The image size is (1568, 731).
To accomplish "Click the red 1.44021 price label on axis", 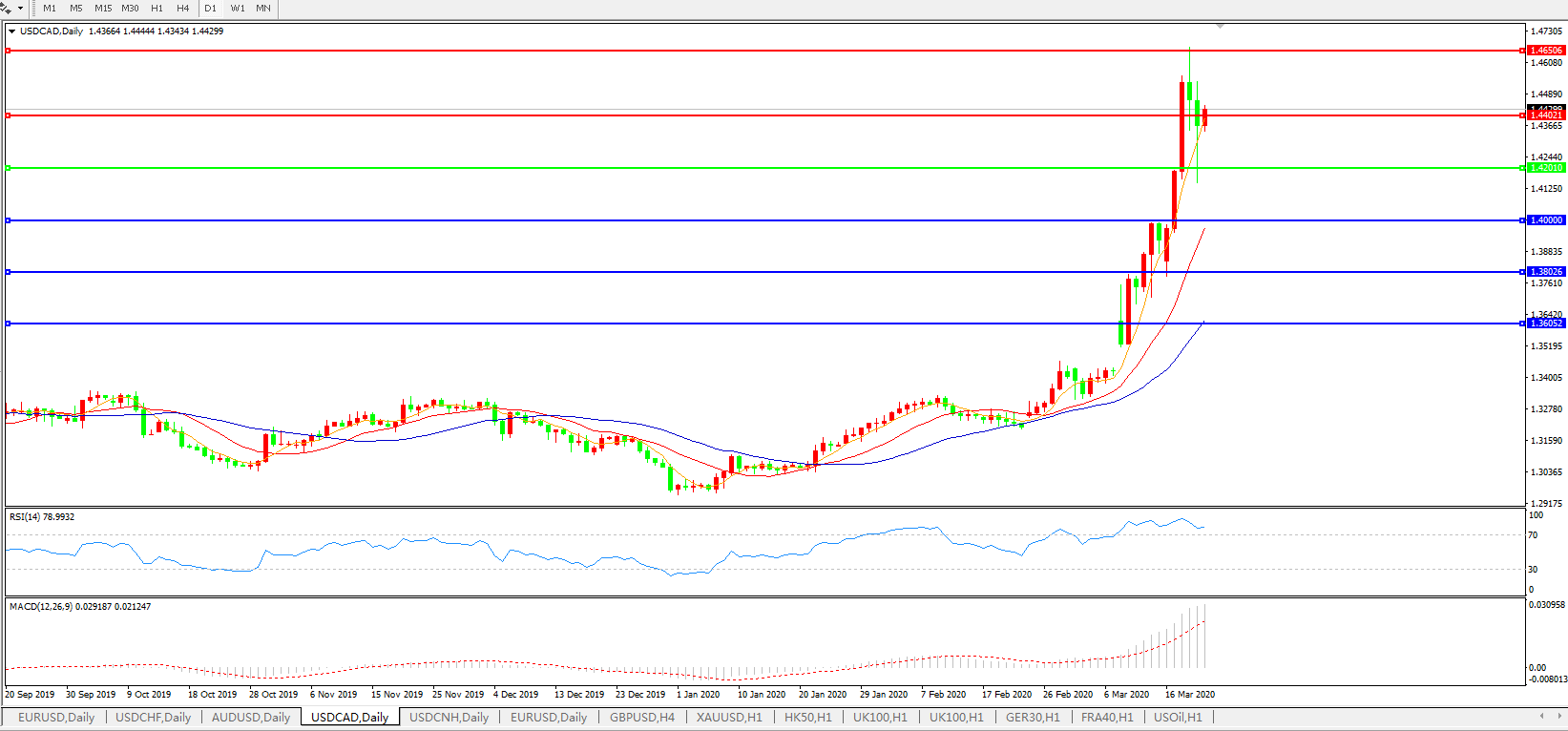I will [1546, 115].
